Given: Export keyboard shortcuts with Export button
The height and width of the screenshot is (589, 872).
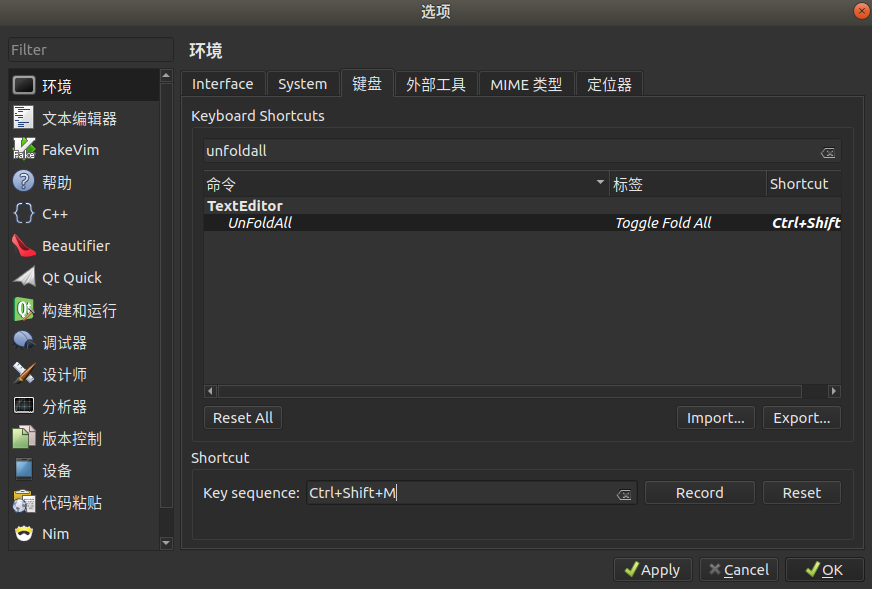Looking at the screenshot, I should [x=801, y=417].
